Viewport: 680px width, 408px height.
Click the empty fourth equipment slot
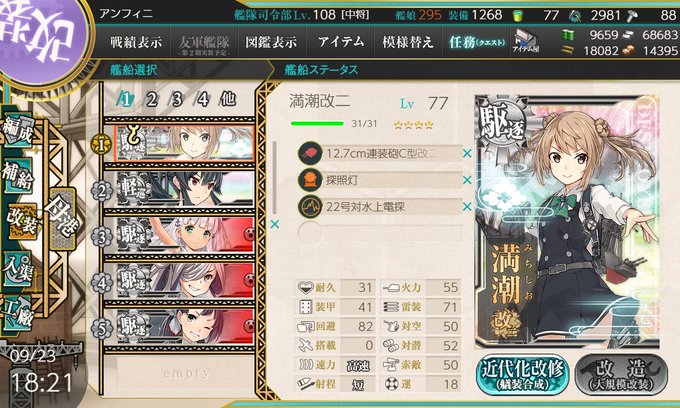coord(380,233)
